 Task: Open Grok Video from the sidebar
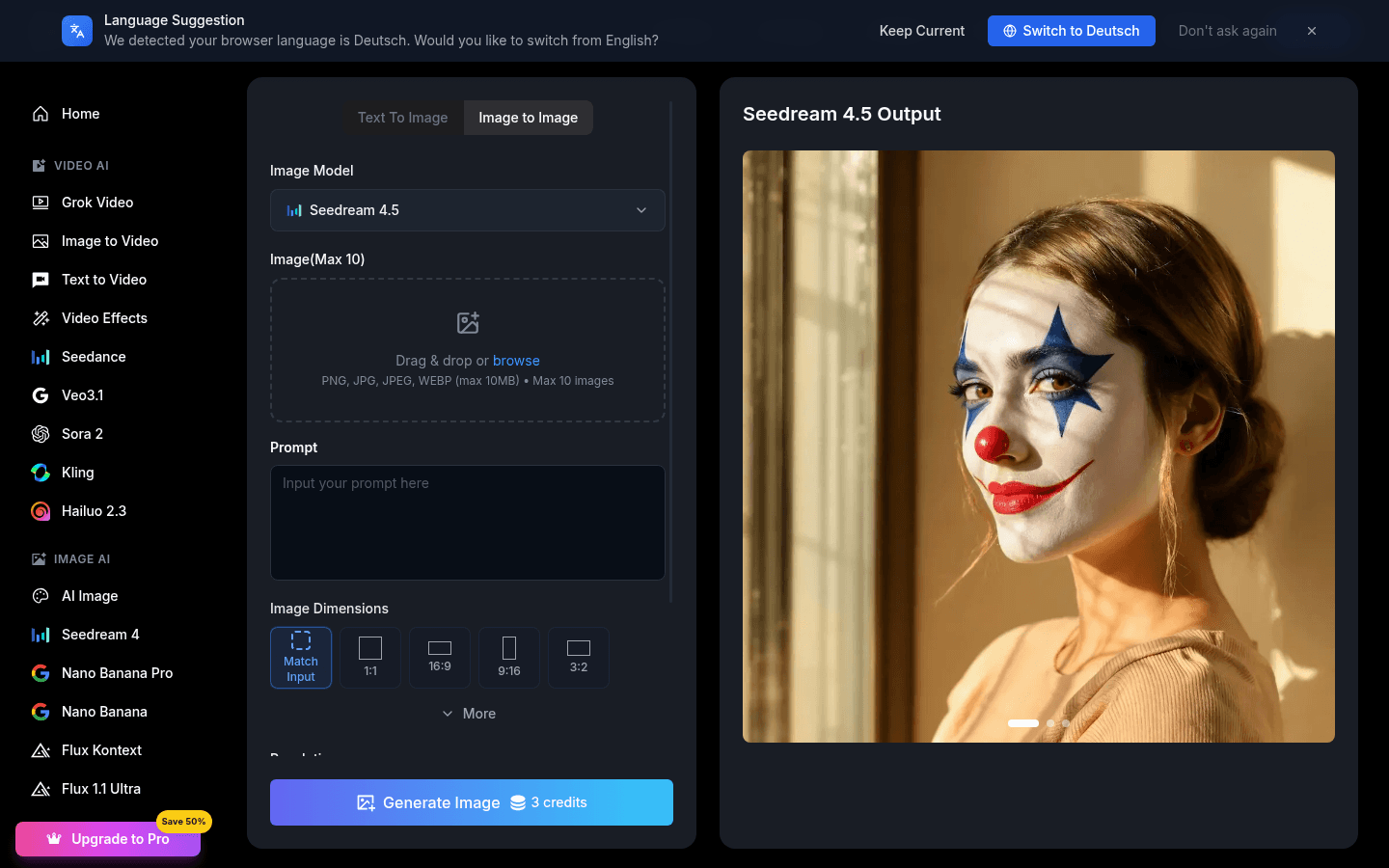coord(96,203)
